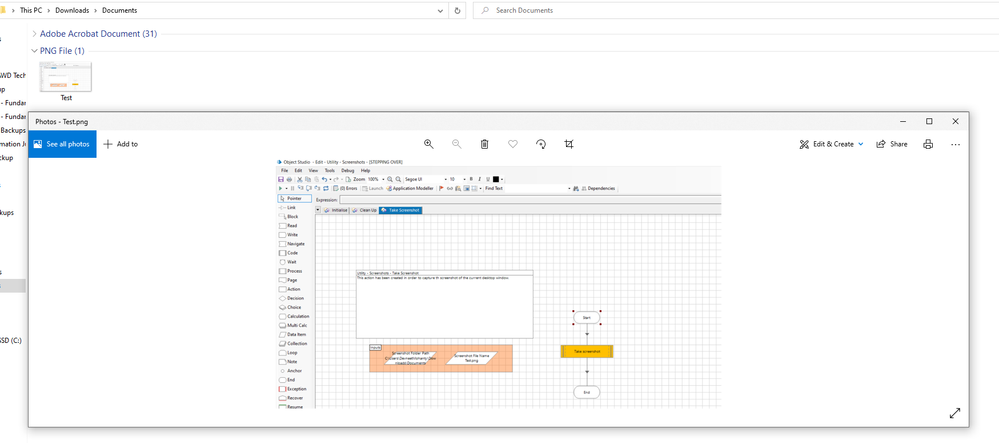Rotate the image using the rotate icon
This screenshot has width=999, height=443.
(541, 144)
